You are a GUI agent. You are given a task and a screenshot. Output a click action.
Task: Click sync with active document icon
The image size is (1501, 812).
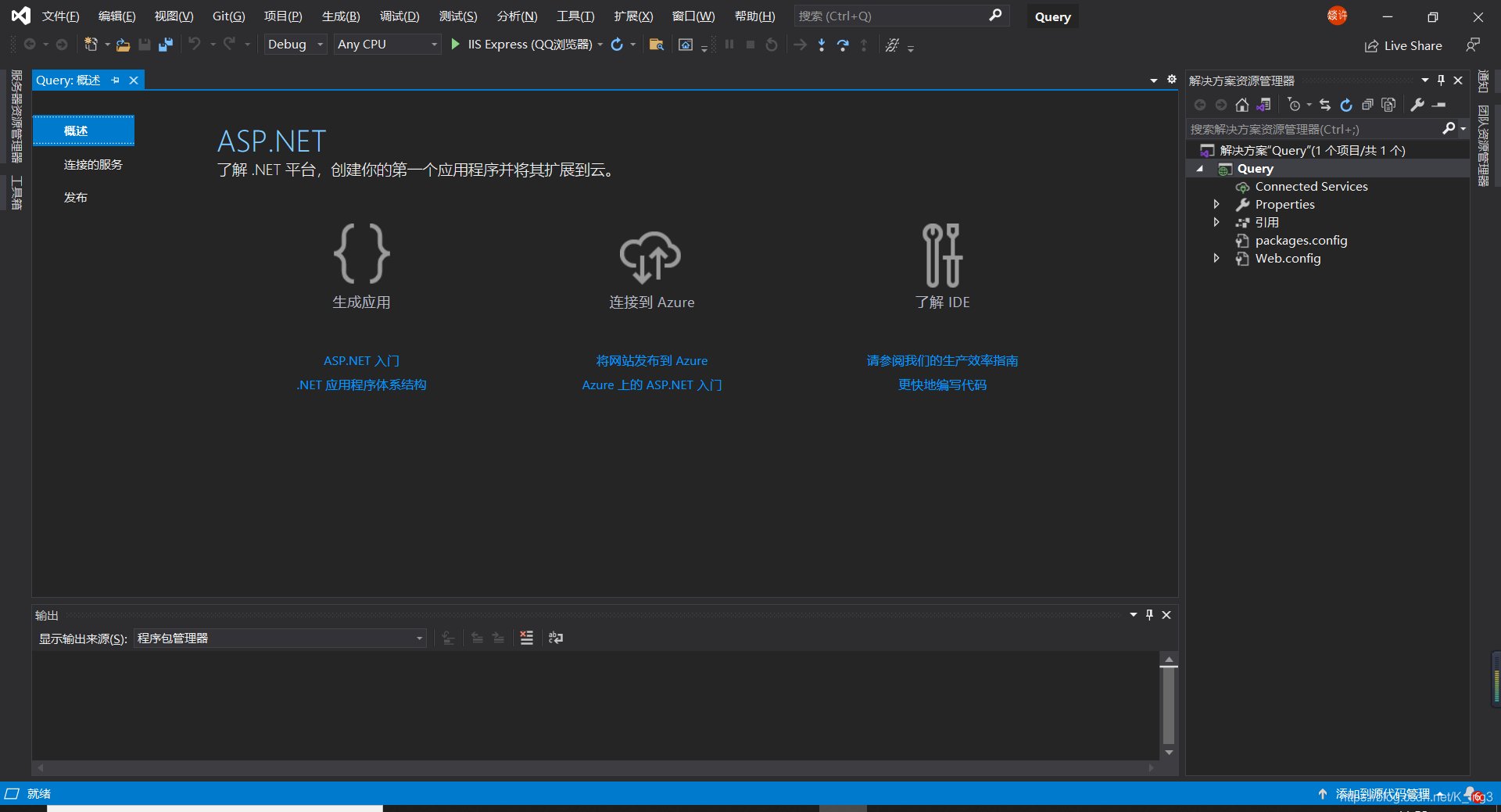coord(1325,105)
